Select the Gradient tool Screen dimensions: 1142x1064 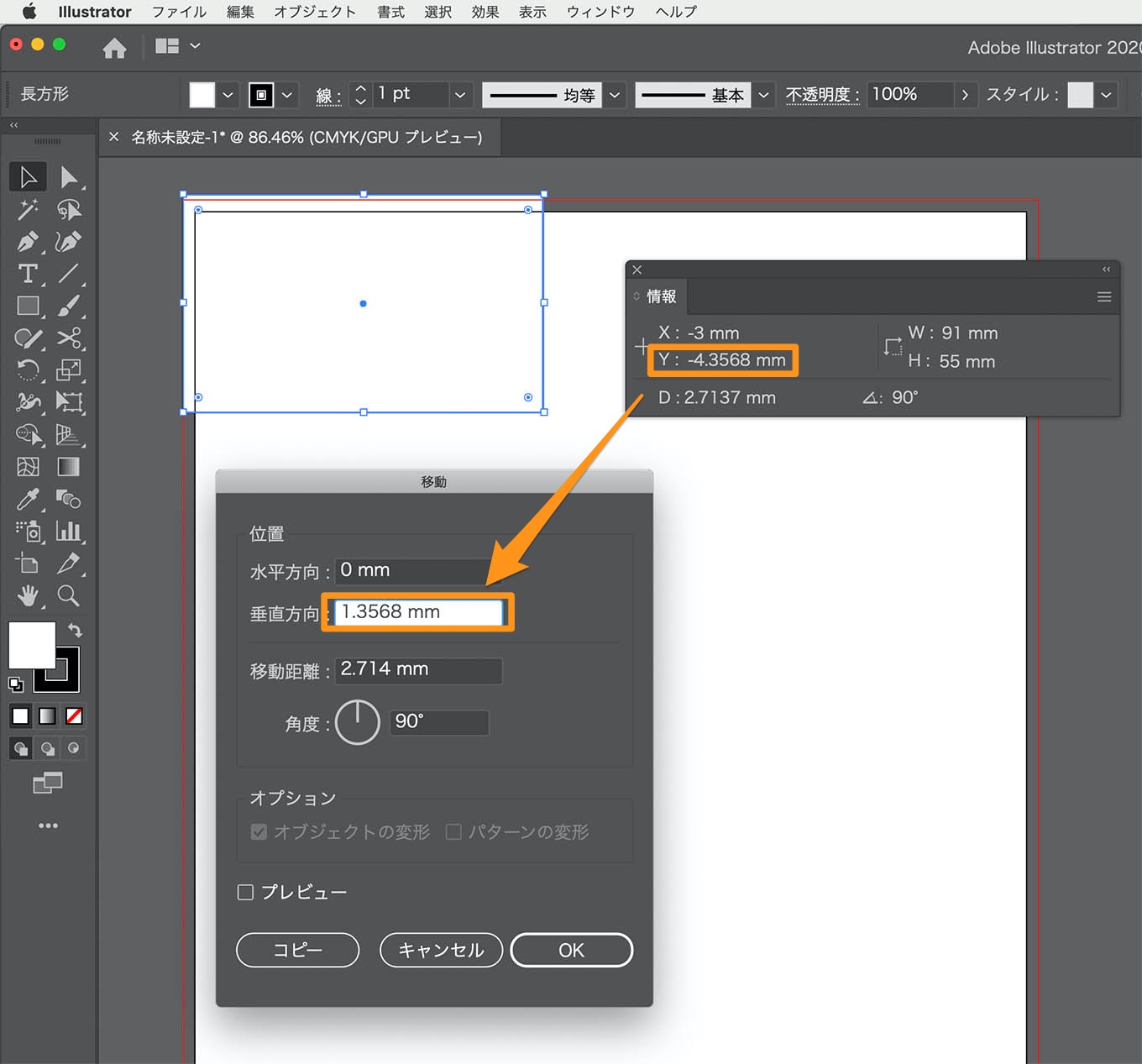(x=69, y=467)
